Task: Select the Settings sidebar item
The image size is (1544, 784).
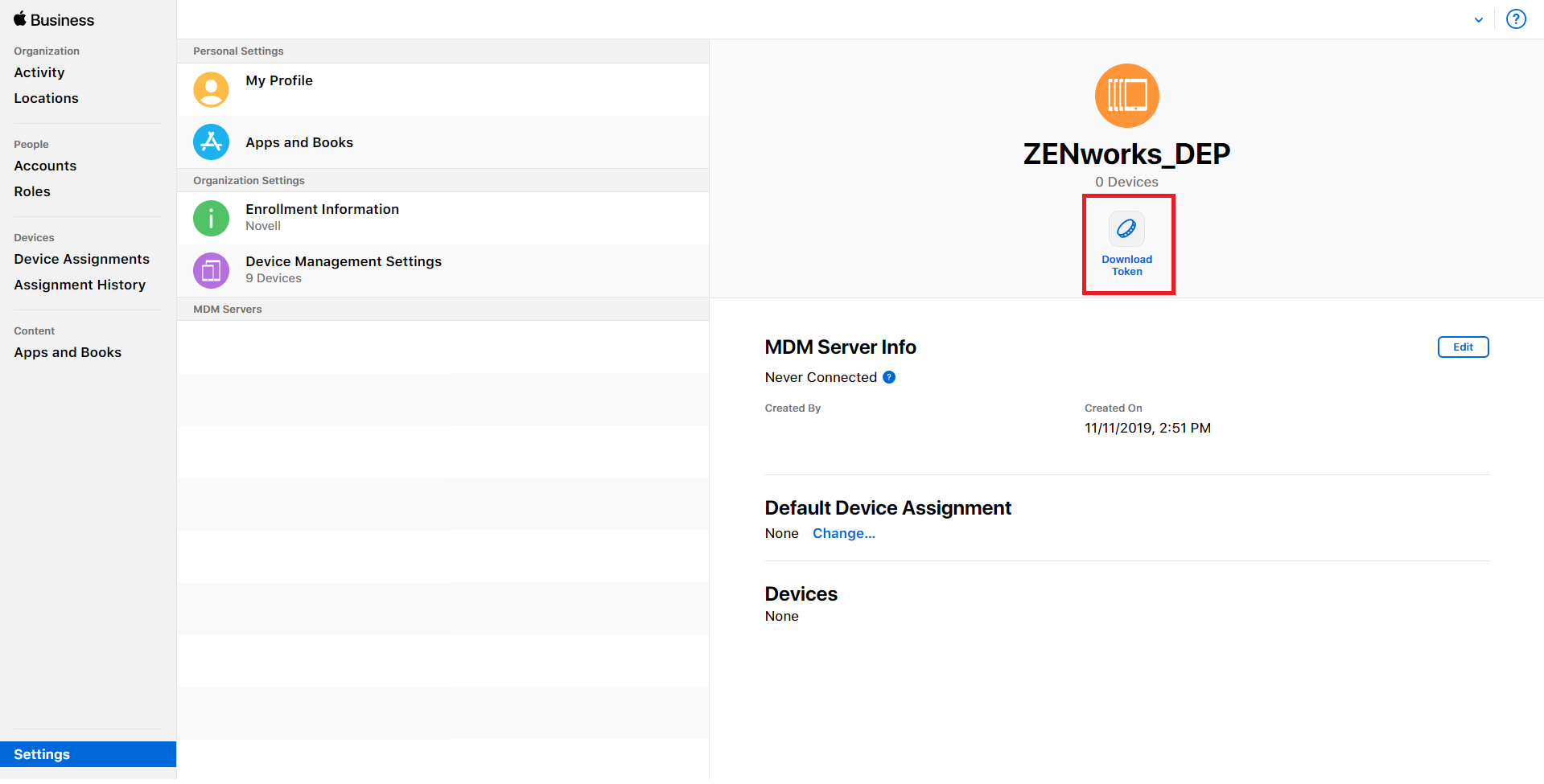Action: tap(42, 754)
